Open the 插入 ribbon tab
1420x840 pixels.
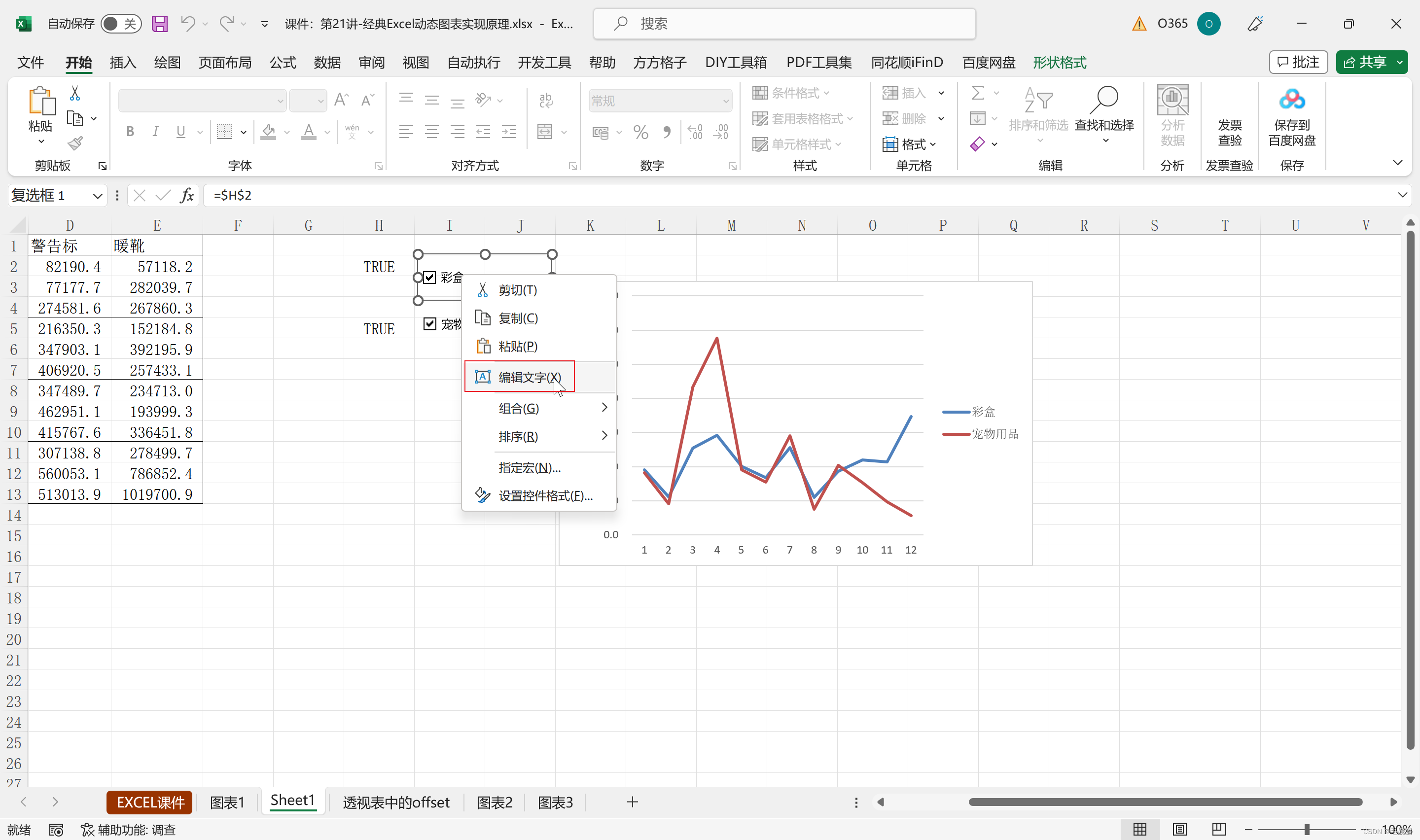pyautogui.click(x=123, y=62)
